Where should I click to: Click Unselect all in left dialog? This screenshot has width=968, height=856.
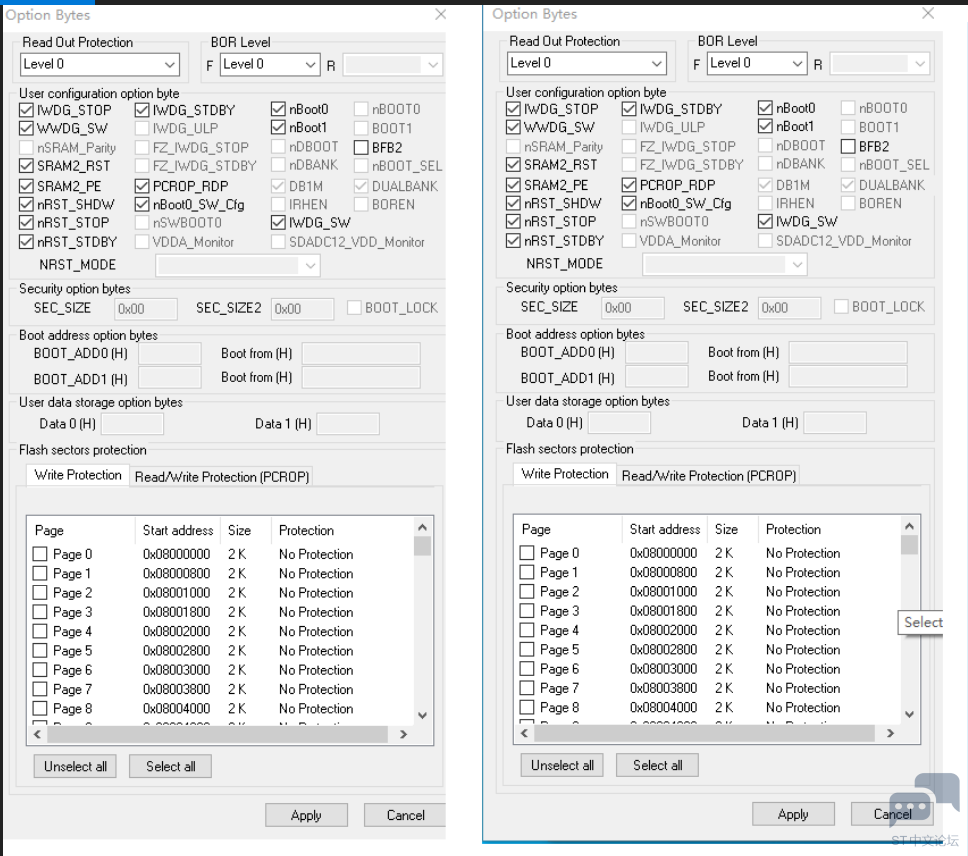pyautogui.click(x=75, y=767)
